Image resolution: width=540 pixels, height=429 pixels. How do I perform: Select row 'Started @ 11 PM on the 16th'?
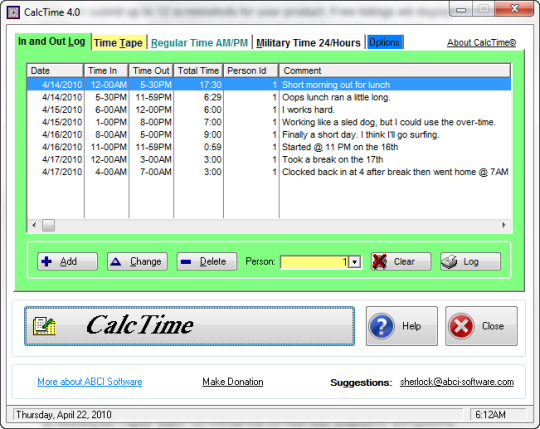click(x=269, y=147)
